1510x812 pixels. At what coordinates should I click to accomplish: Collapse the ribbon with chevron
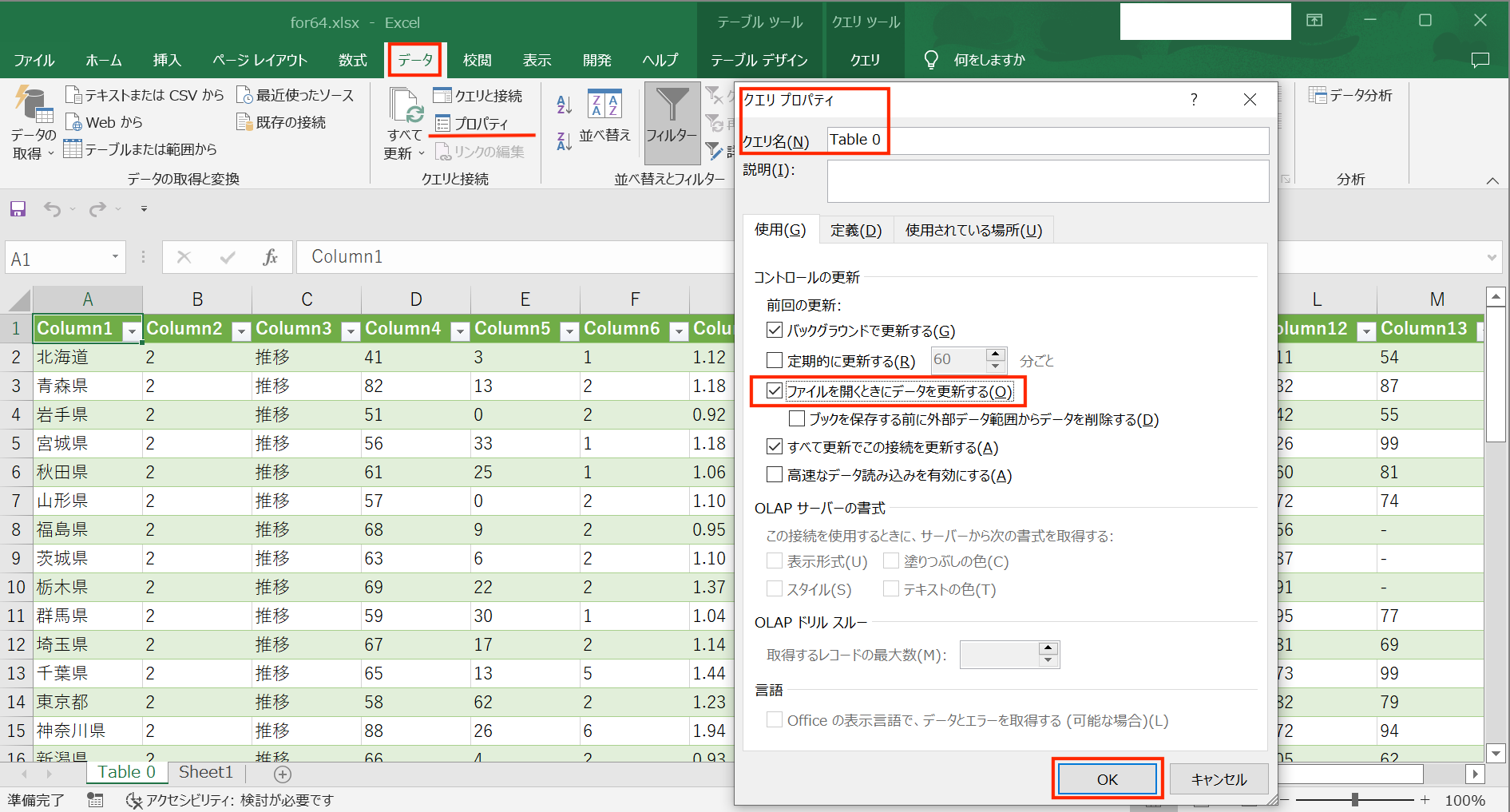click(x=1492, y=180)
